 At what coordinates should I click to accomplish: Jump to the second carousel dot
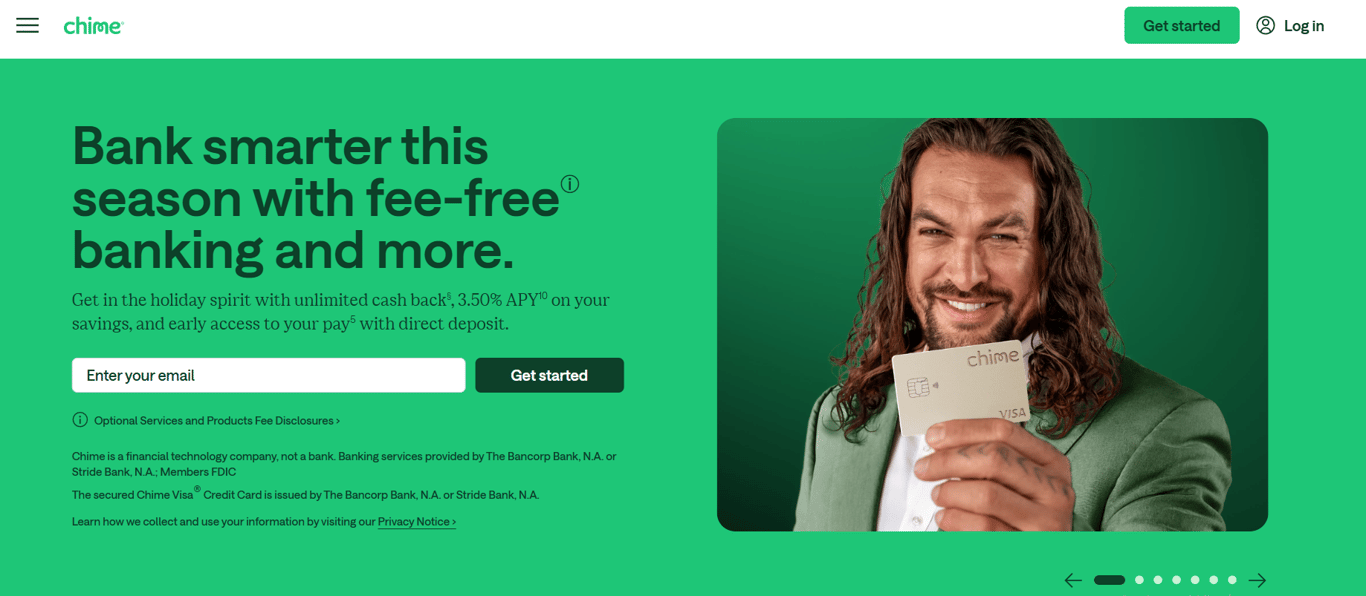tap(1139, 580)
